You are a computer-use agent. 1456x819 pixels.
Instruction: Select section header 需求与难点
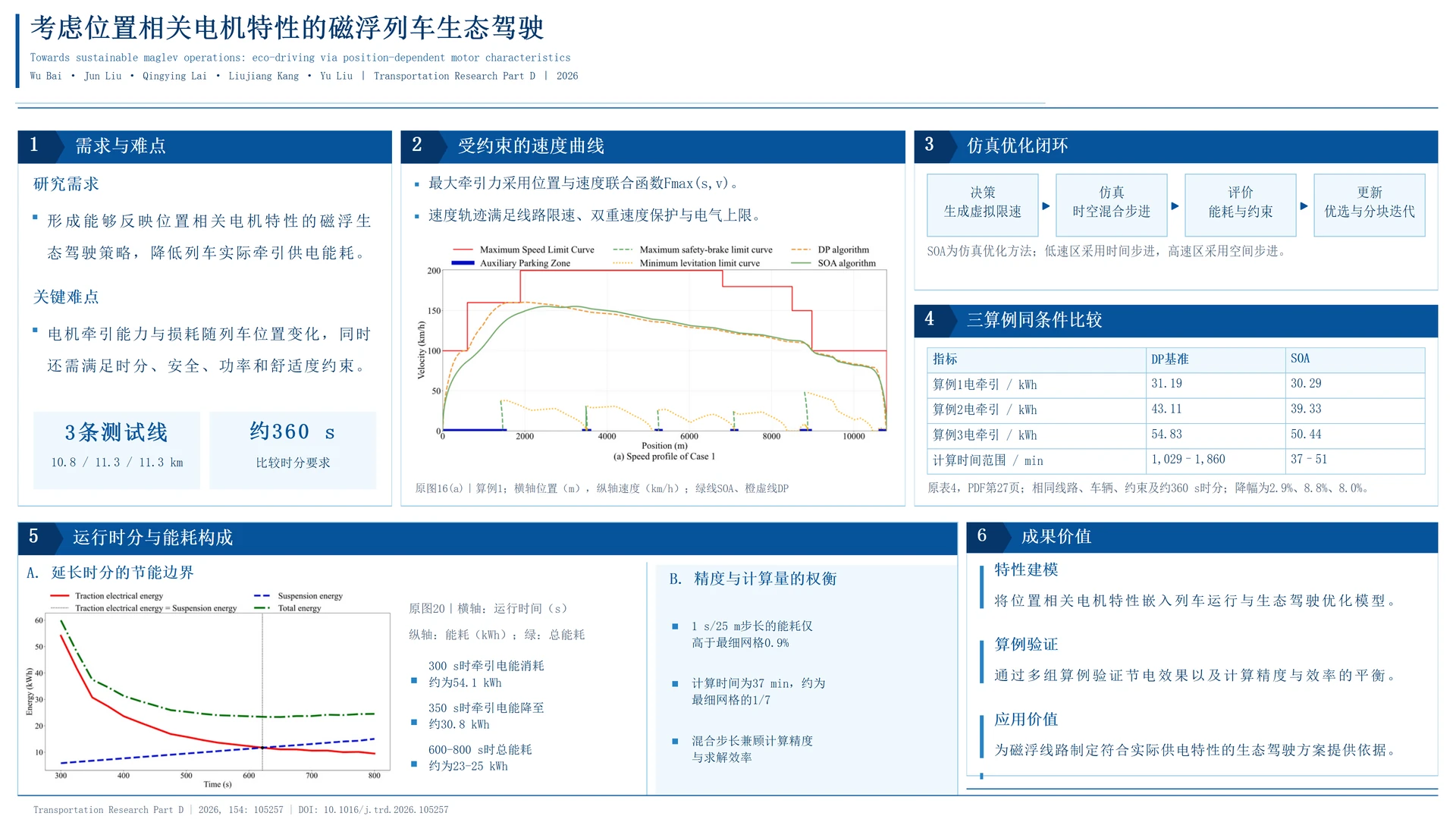(205, 146)
